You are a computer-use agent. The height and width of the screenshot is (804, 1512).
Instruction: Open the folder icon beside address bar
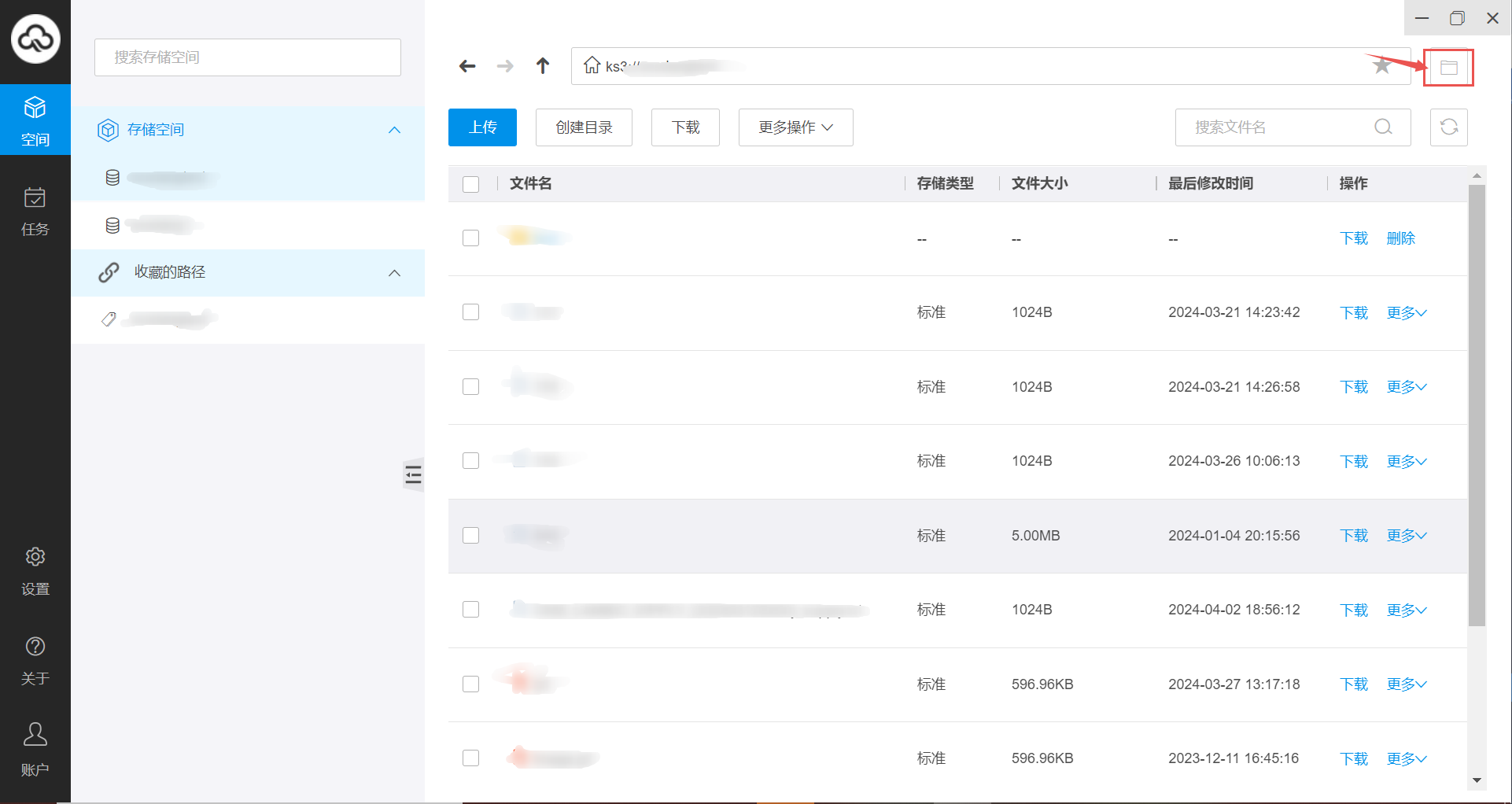1448,68
